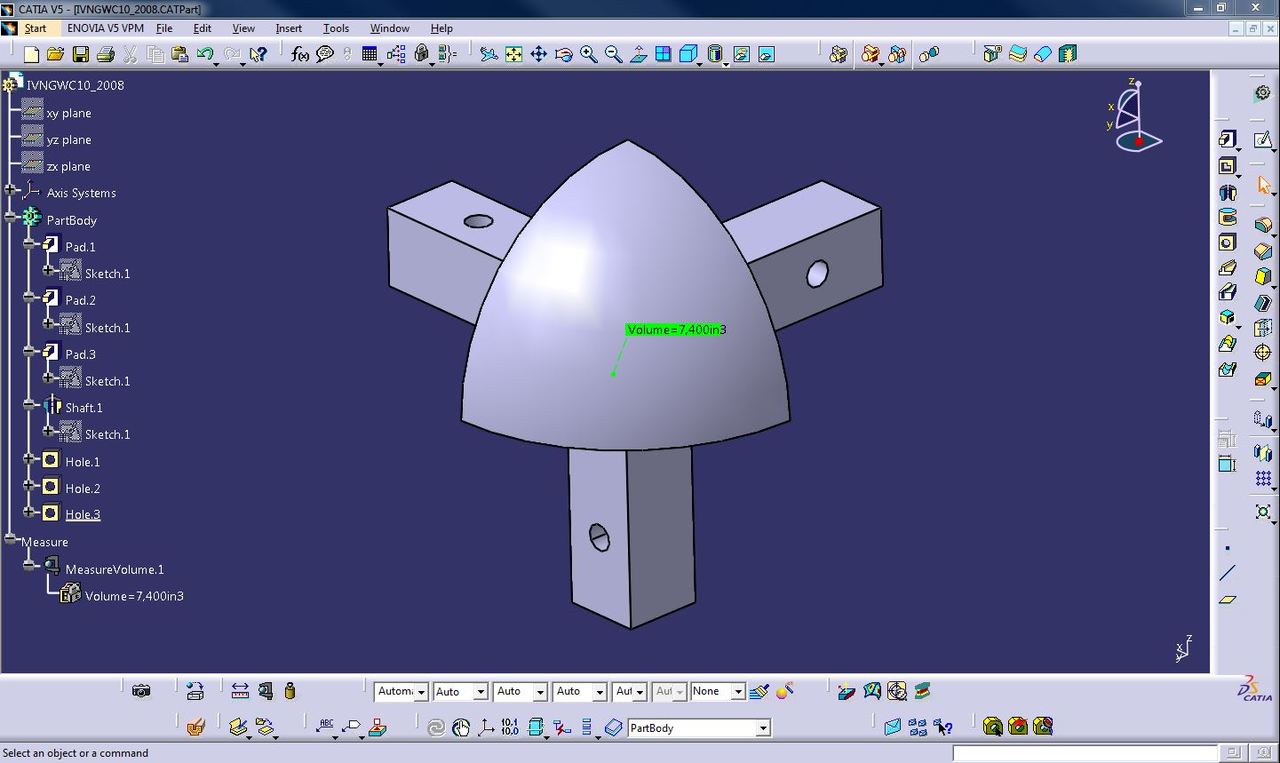
Task: Select the Groove tool in right toolbar
Action: [x=1228, y=217]
